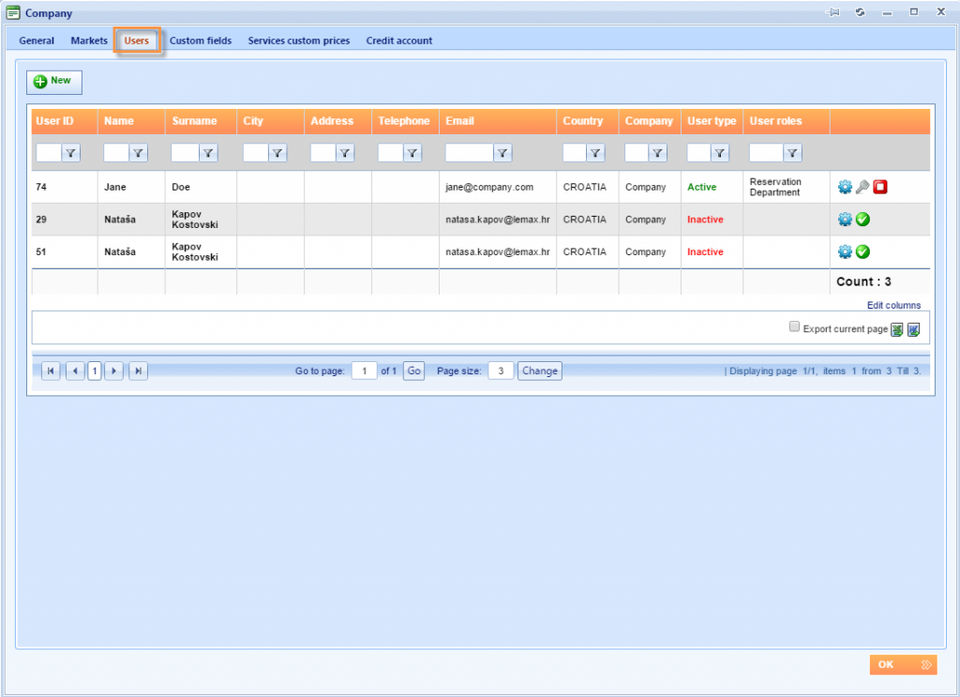
Task: Click the Active status of Jane Doe
Action: (702, 187)
